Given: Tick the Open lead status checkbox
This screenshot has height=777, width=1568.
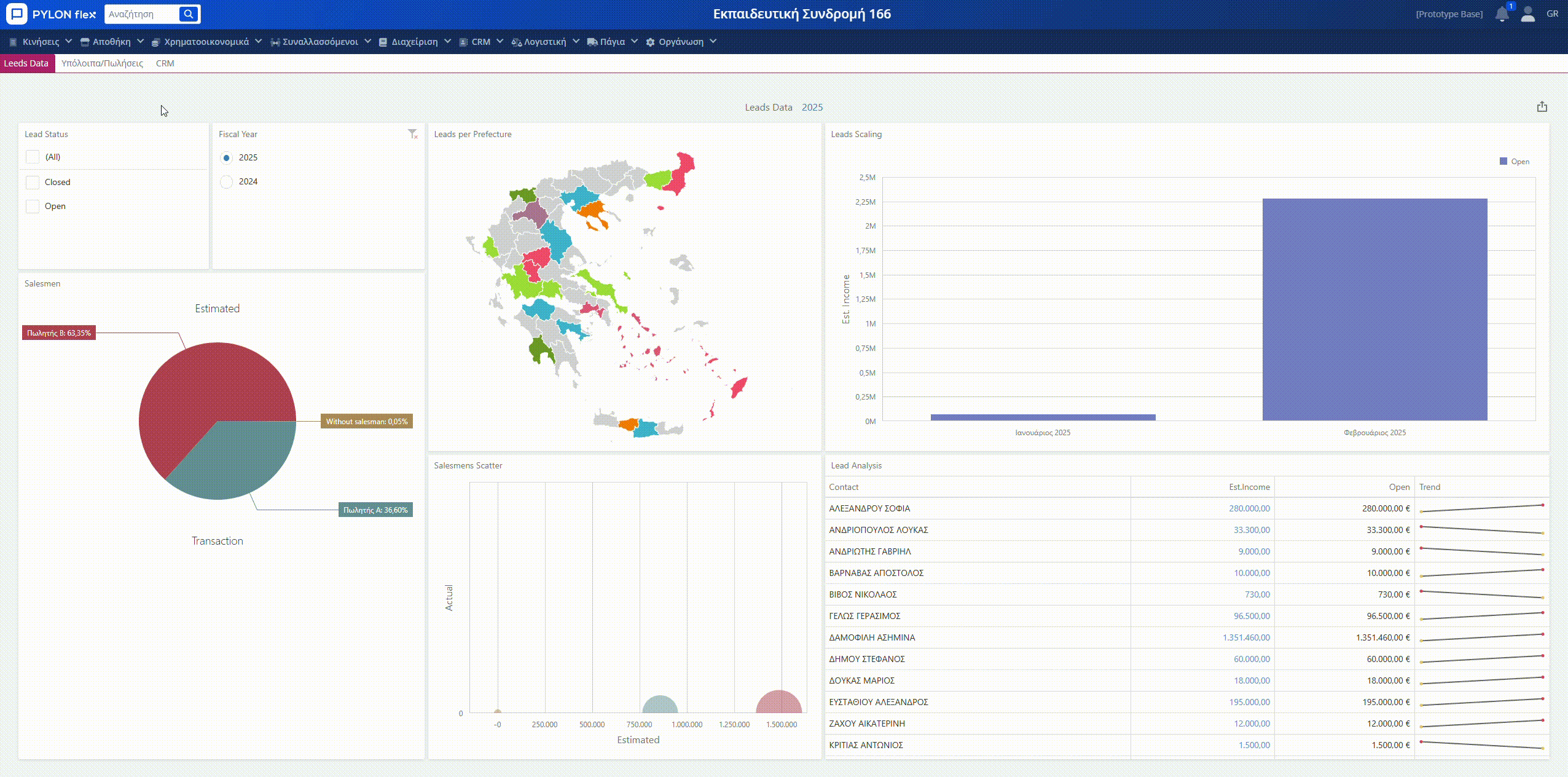Looking at the screenshot, I should (x=33, y=206).
